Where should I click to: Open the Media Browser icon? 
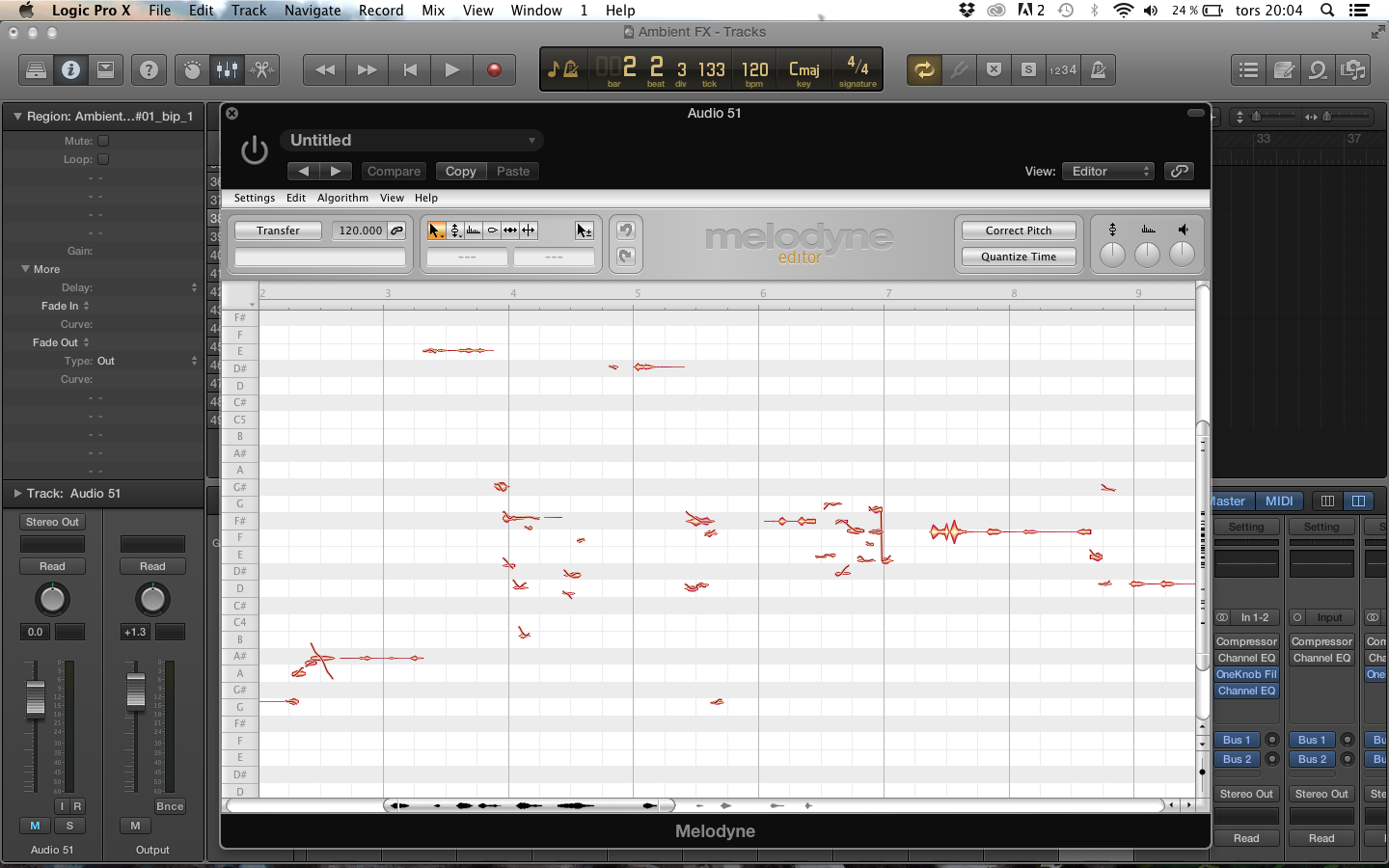1353,69
